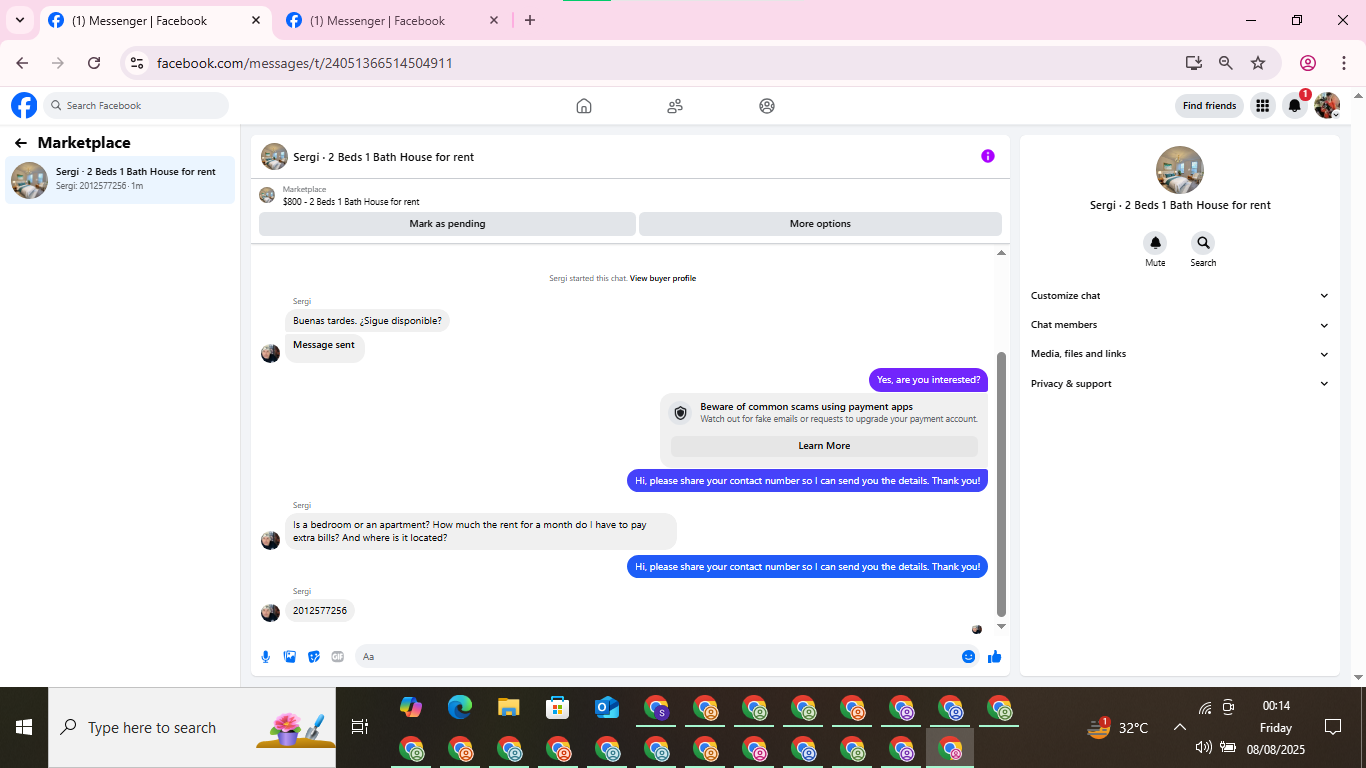The image size is (1366, 768).
Task: Search in conversation using magnifier icon
Action: click(x=1203, y=243)
